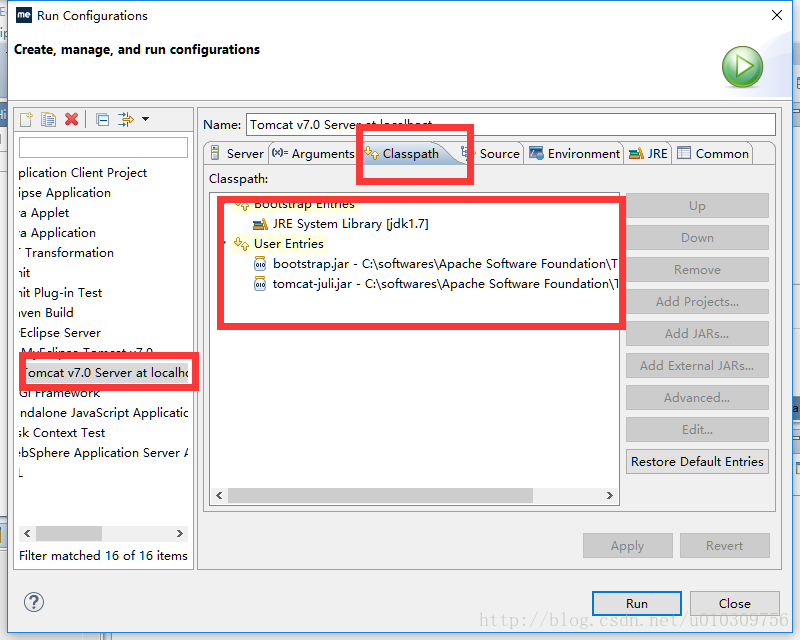Delete selected launch configuration with red X
The width and height of the screenshot is (800, 640).
coord(71,119)
